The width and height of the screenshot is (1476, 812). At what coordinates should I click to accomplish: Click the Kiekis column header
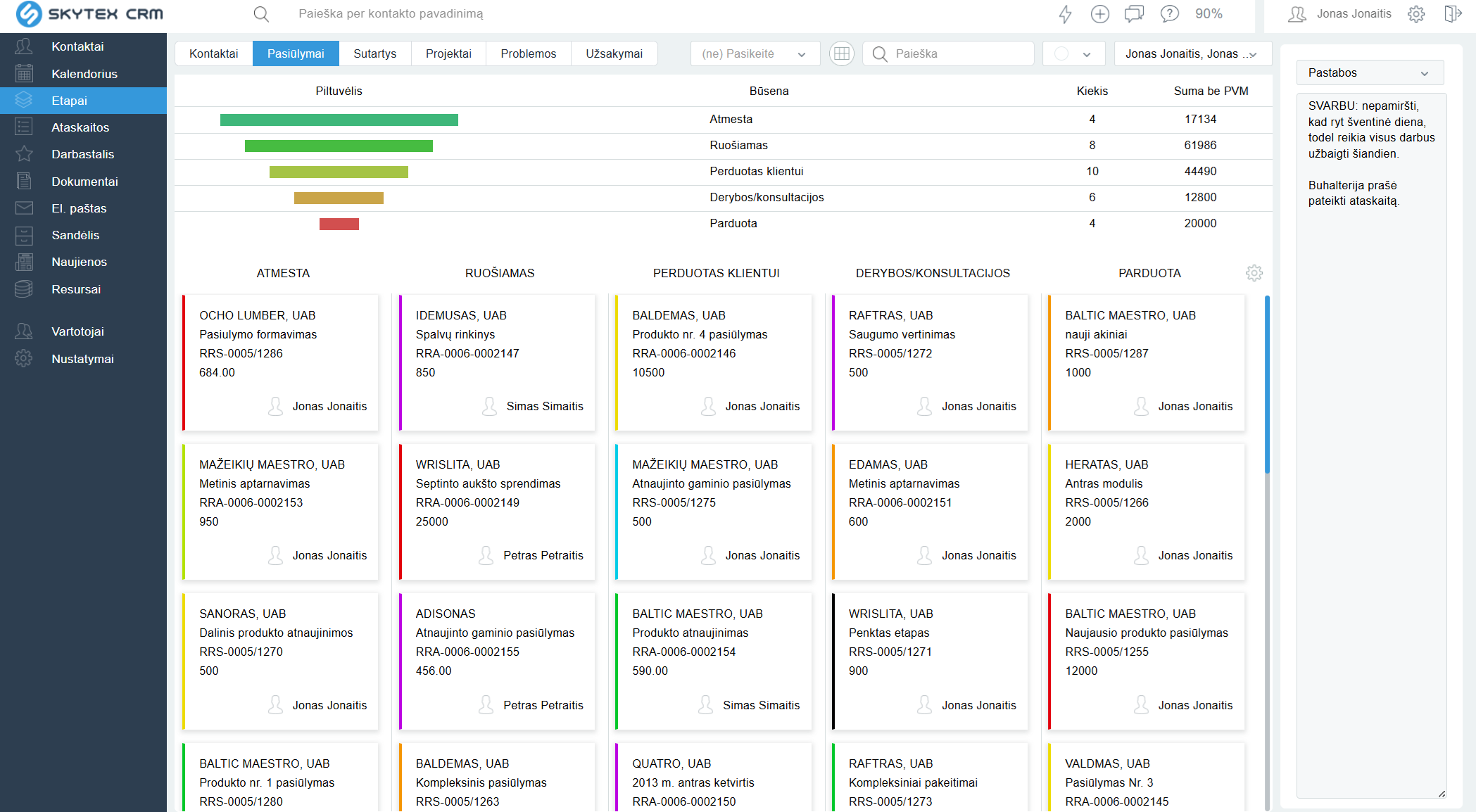[x=1092, y=91]
